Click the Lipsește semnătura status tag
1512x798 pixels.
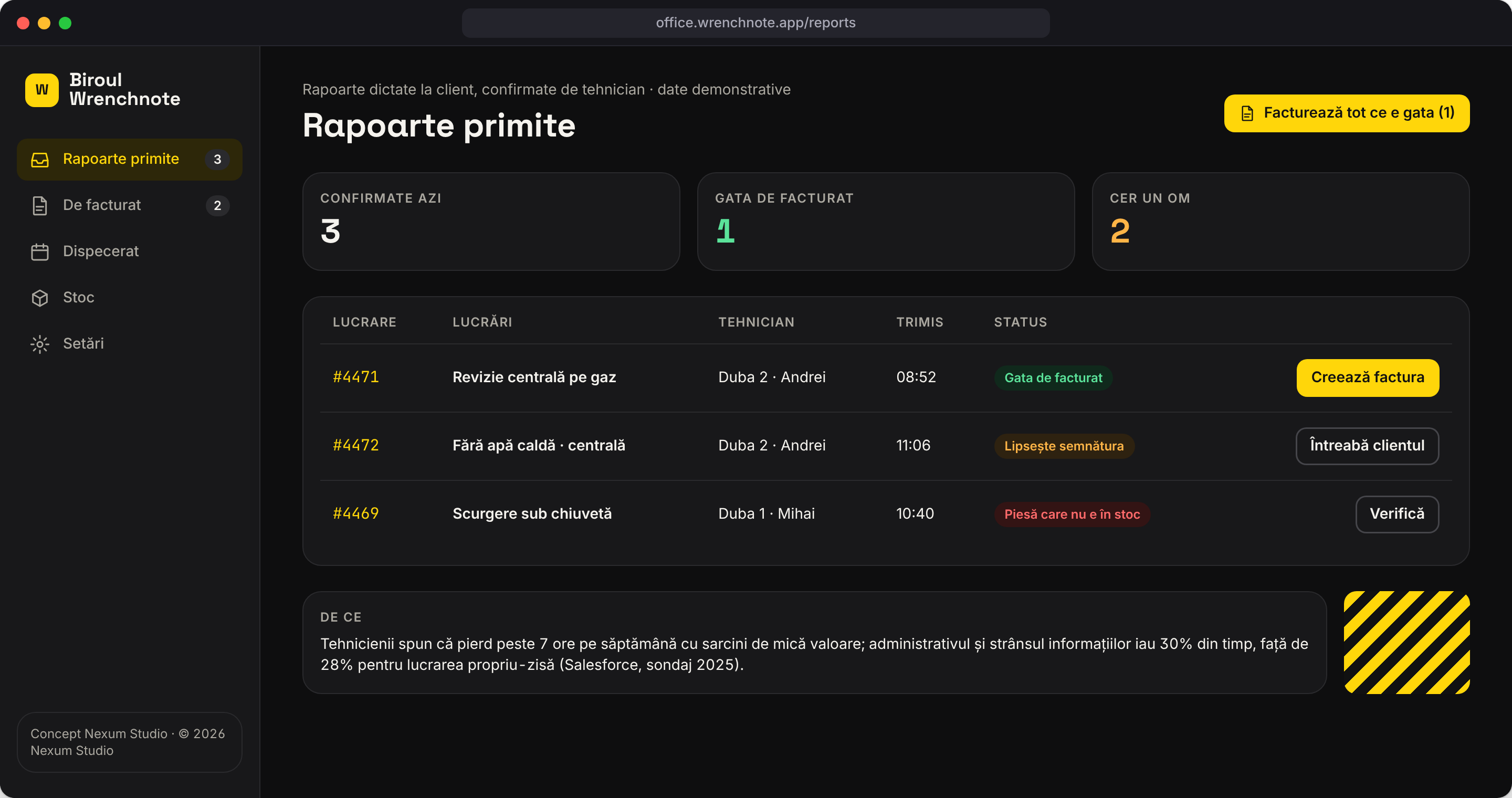(x=1064, y=446)
